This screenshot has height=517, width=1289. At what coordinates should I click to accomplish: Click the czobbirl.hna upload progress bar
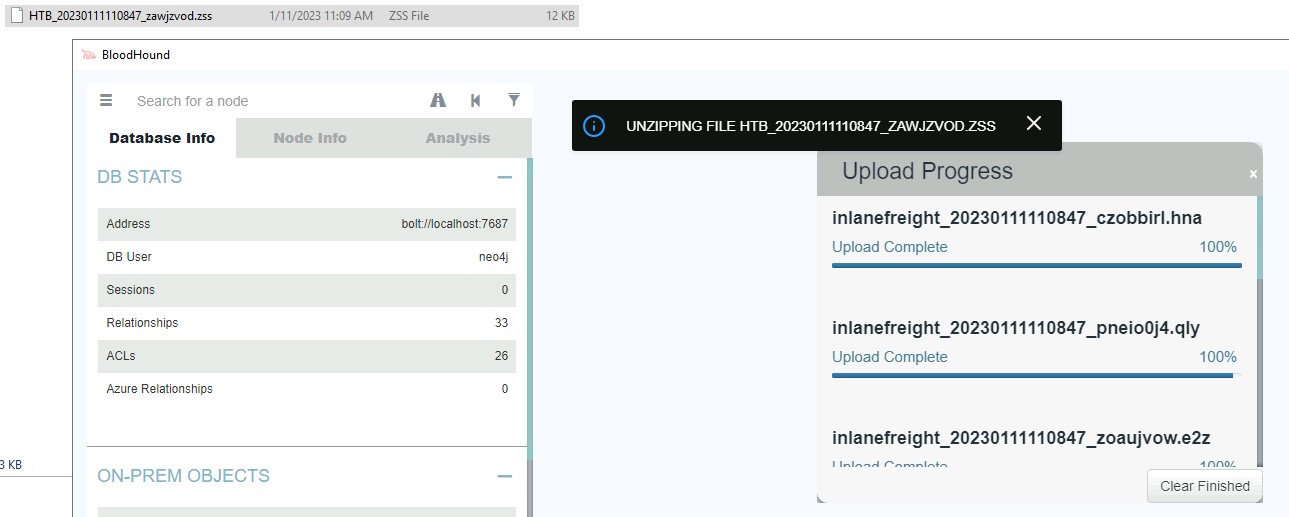tap(1036, 265)
